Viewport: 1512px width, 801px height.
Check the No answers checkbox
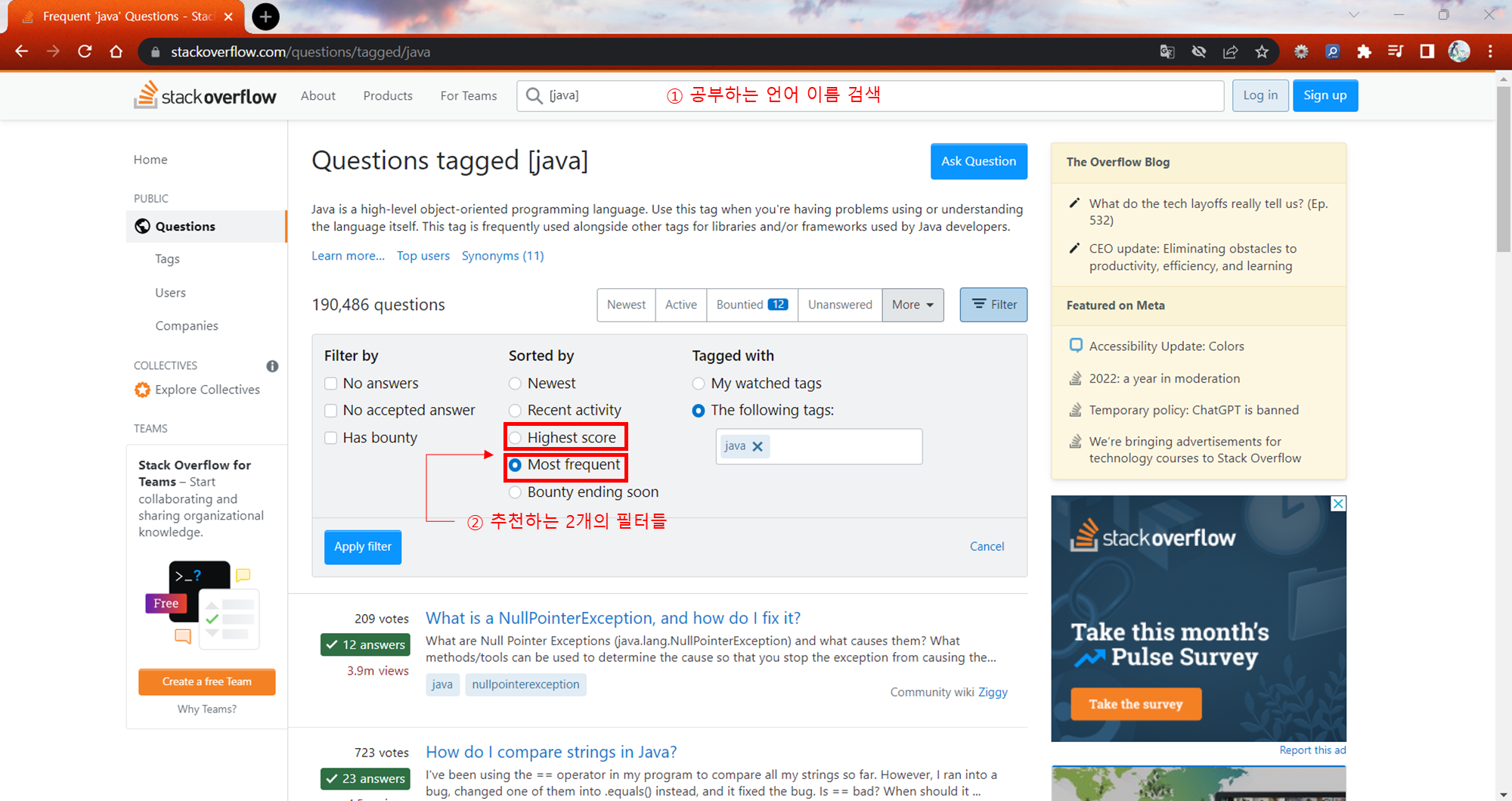point(330,383)
